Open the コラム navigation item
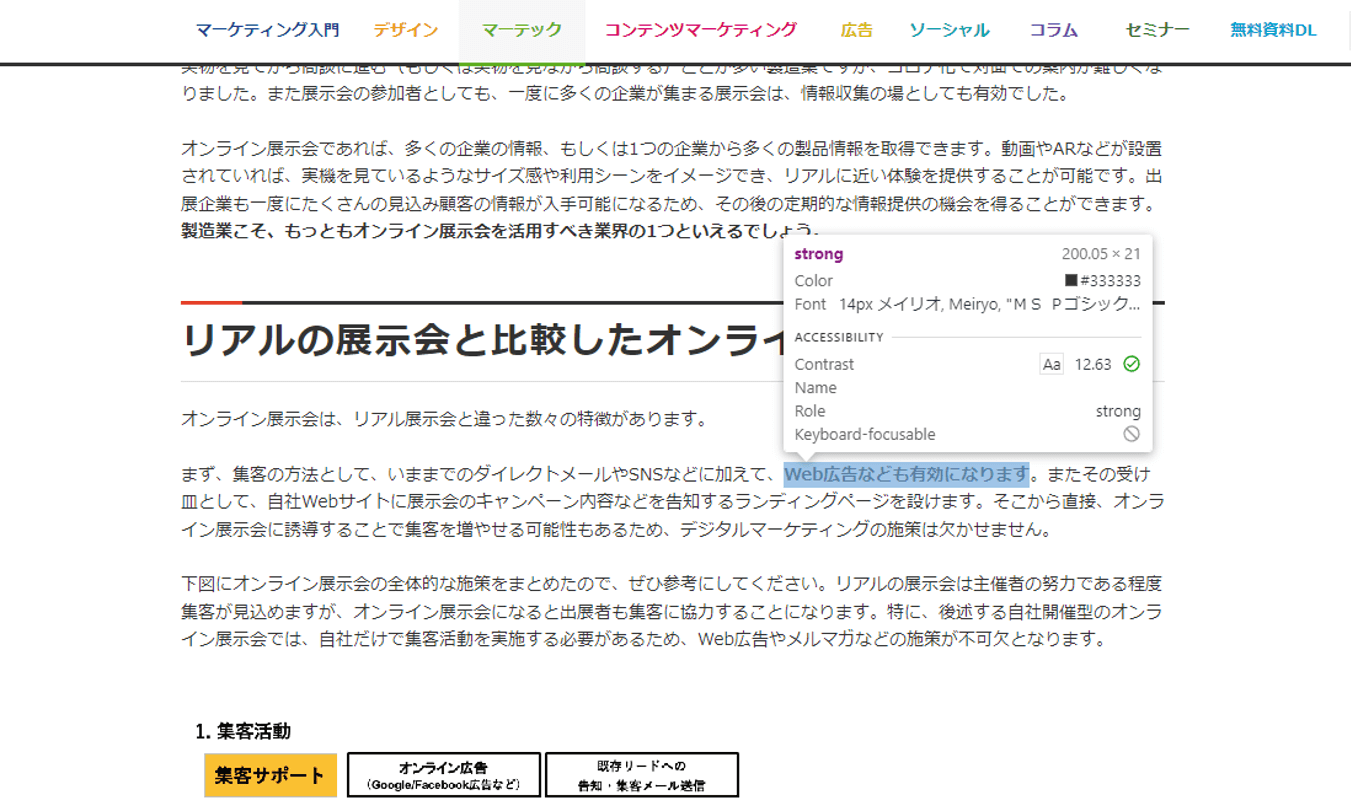The width and height of the screenshot is (1351, 804). coord(1053,30)
